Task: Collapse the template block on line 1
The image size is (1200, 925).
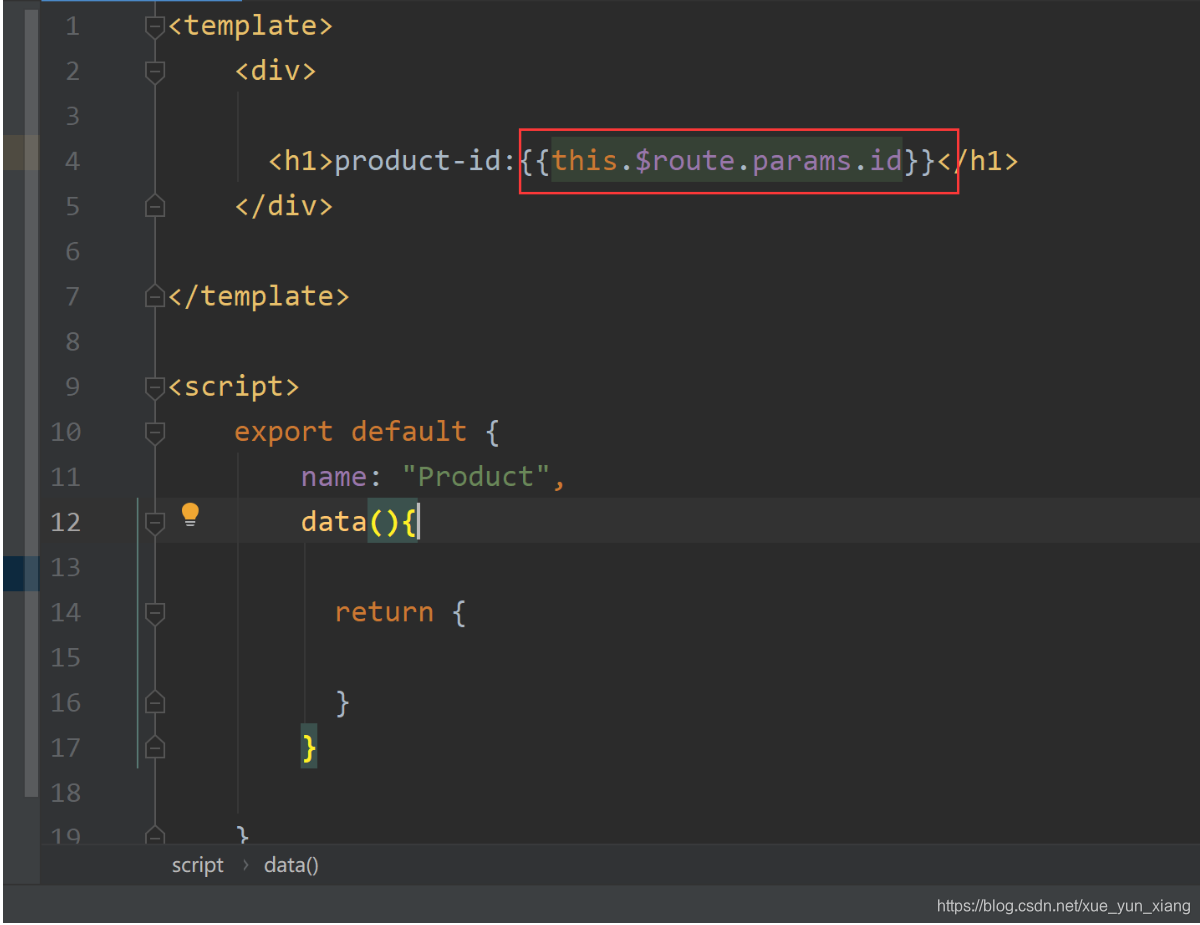Action: pos(154,27)
